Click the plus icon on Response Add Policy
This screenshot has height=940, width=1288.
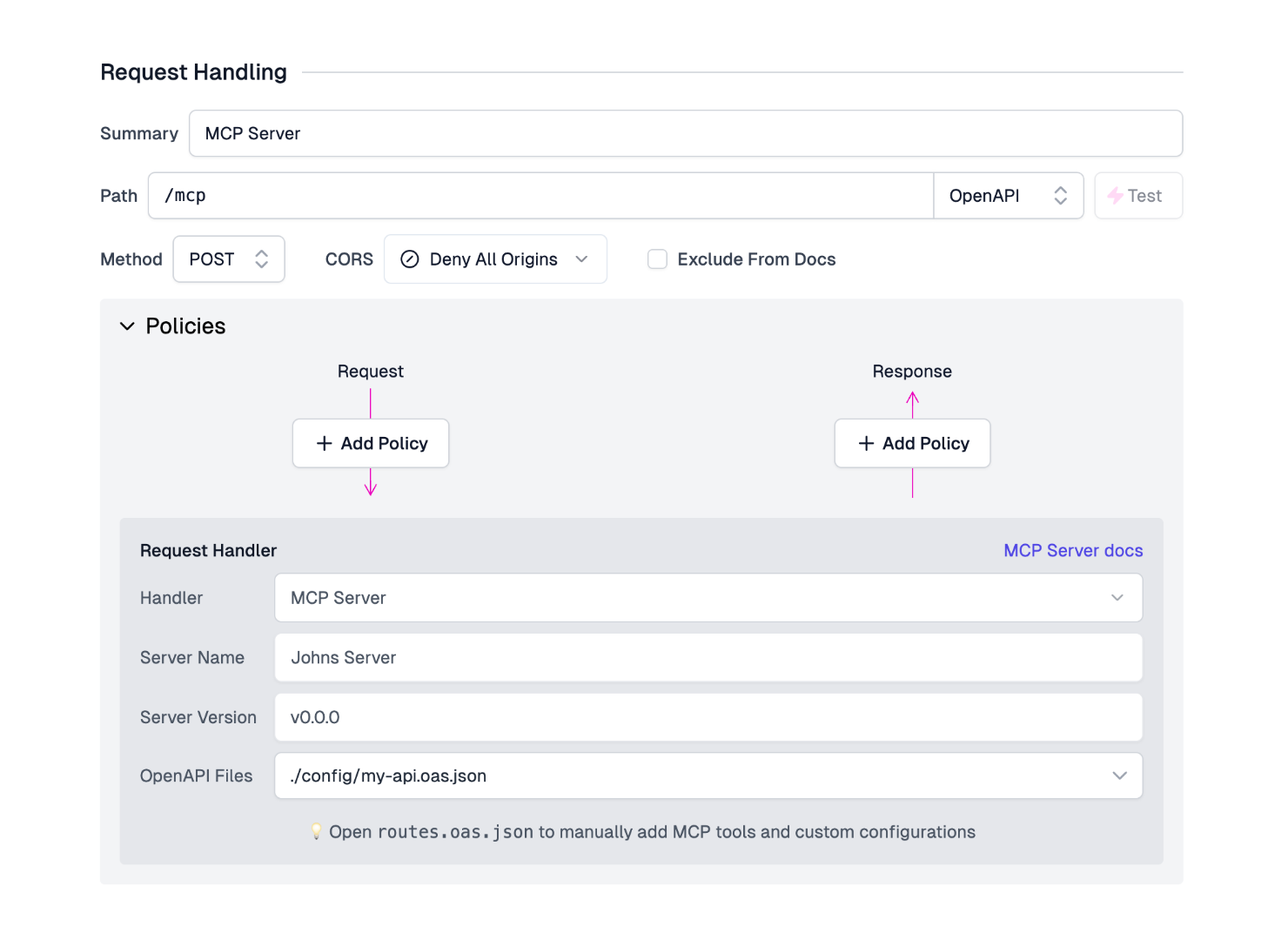tap(866, 443)
